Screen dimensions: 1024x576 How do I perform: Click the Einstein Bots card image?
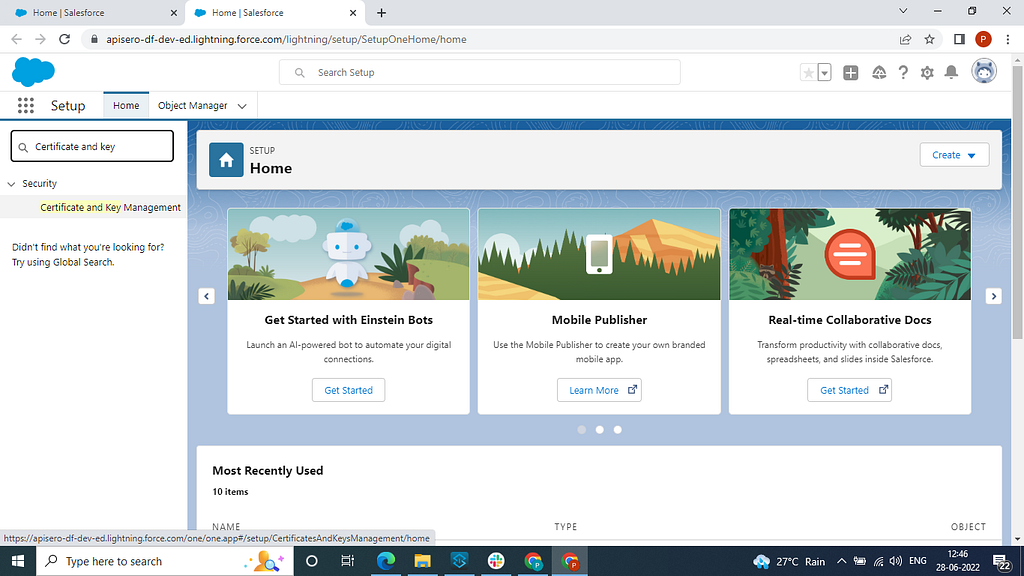(348, 254)
